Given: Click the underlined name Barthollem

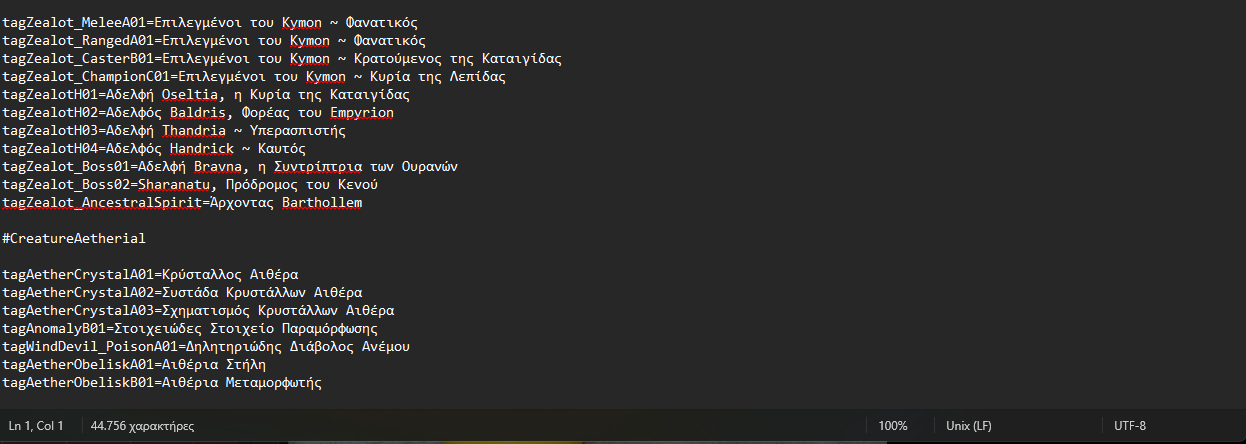Looking at the screenshot, I should coord(322,203).
